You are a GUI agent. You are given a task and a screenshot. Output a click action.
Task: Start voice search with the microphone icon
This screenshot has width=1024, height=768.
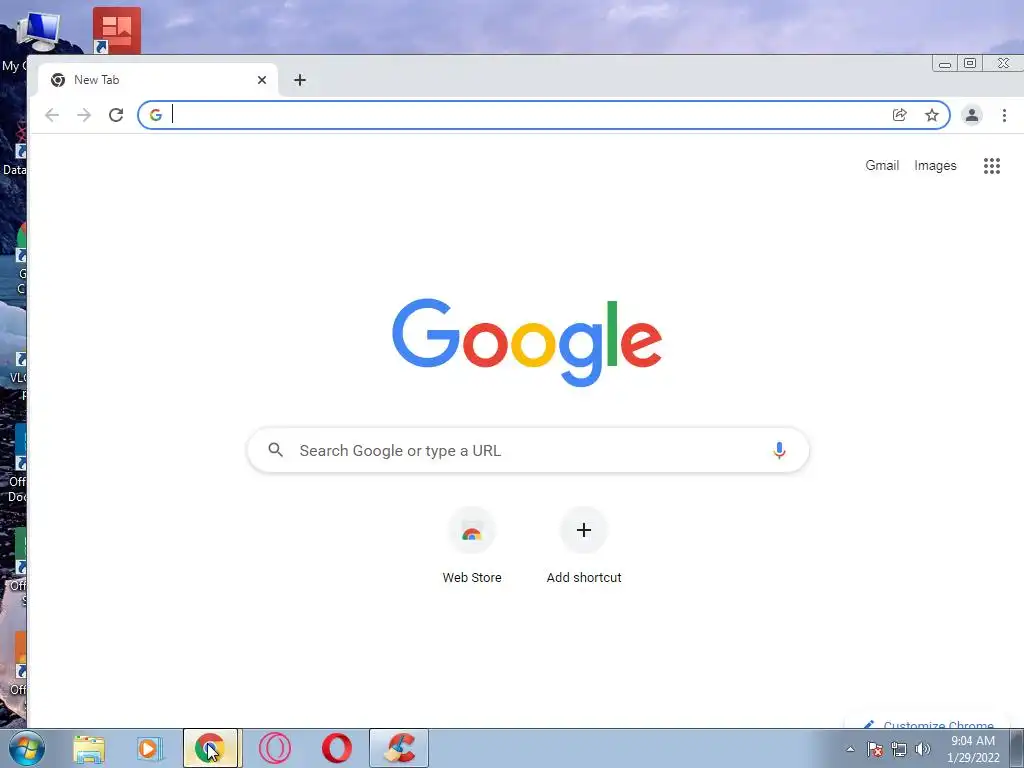pos(779,451)
